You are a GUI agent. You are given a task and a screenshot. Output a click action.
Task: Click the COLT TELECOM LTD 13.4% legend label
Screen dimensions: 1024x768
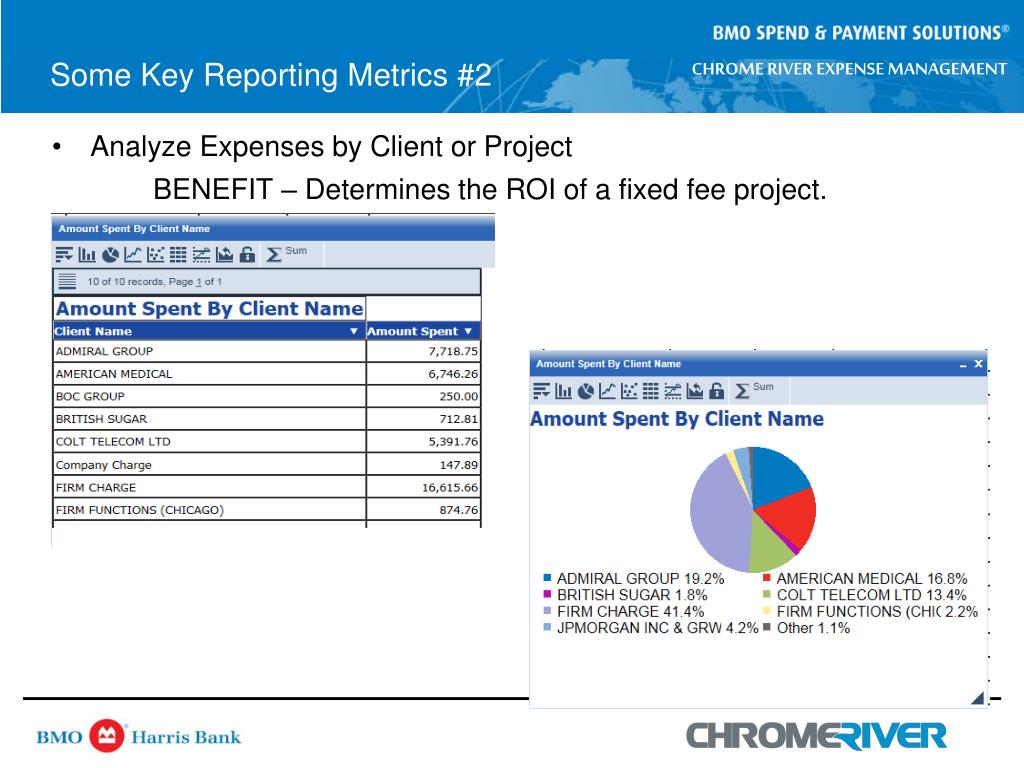(x=871, y=595)
